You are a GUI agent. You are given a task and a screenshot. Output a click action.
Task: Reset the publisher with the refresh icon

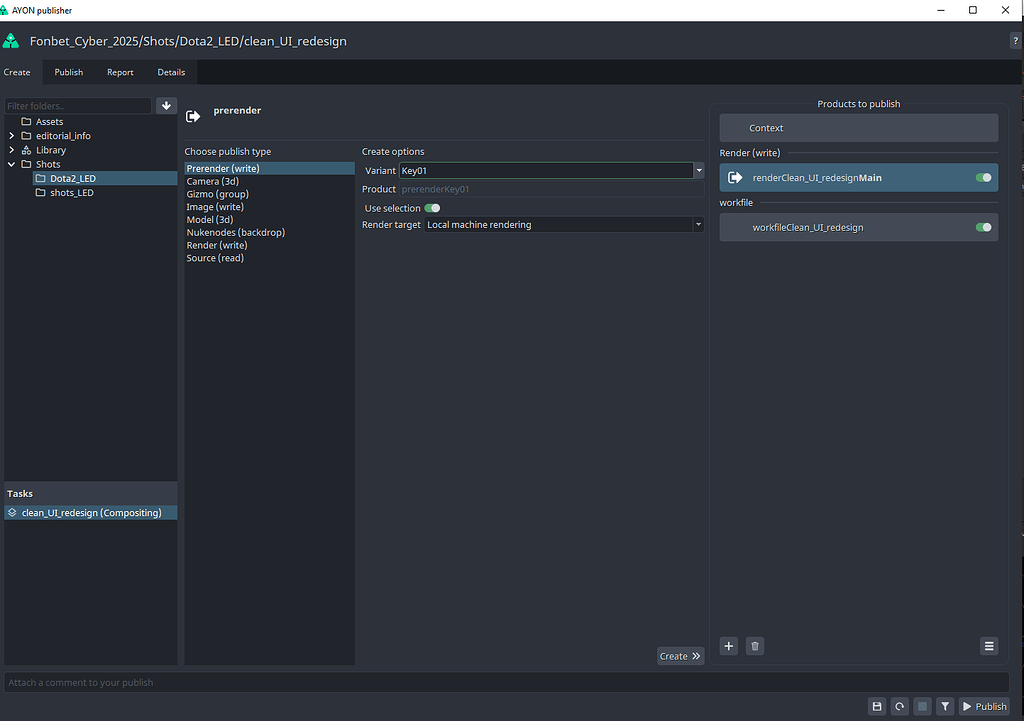[899, 706]
